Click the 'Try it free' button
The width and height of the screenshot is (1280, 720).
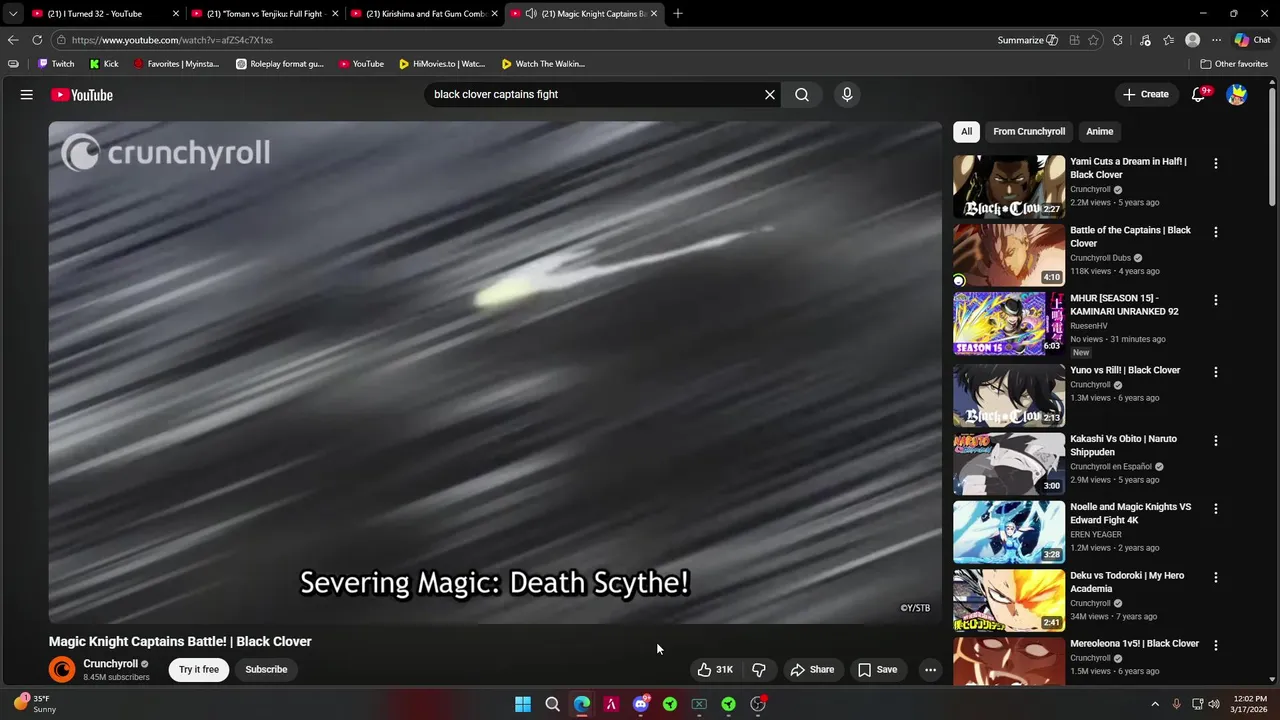tap(199, 670)
